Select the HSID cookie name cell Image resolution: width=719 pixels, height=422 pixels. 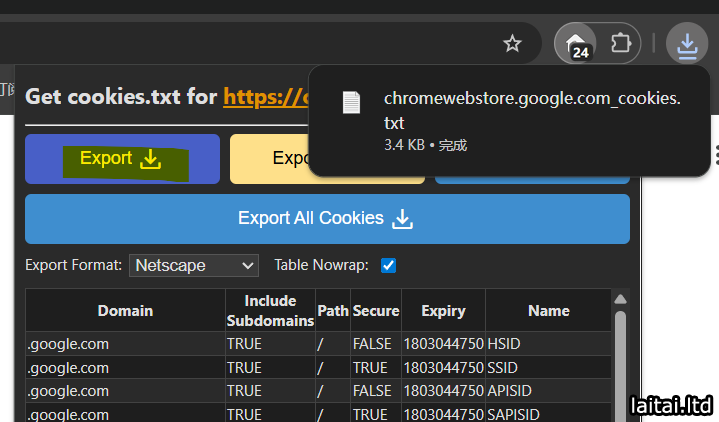[504, 344]
